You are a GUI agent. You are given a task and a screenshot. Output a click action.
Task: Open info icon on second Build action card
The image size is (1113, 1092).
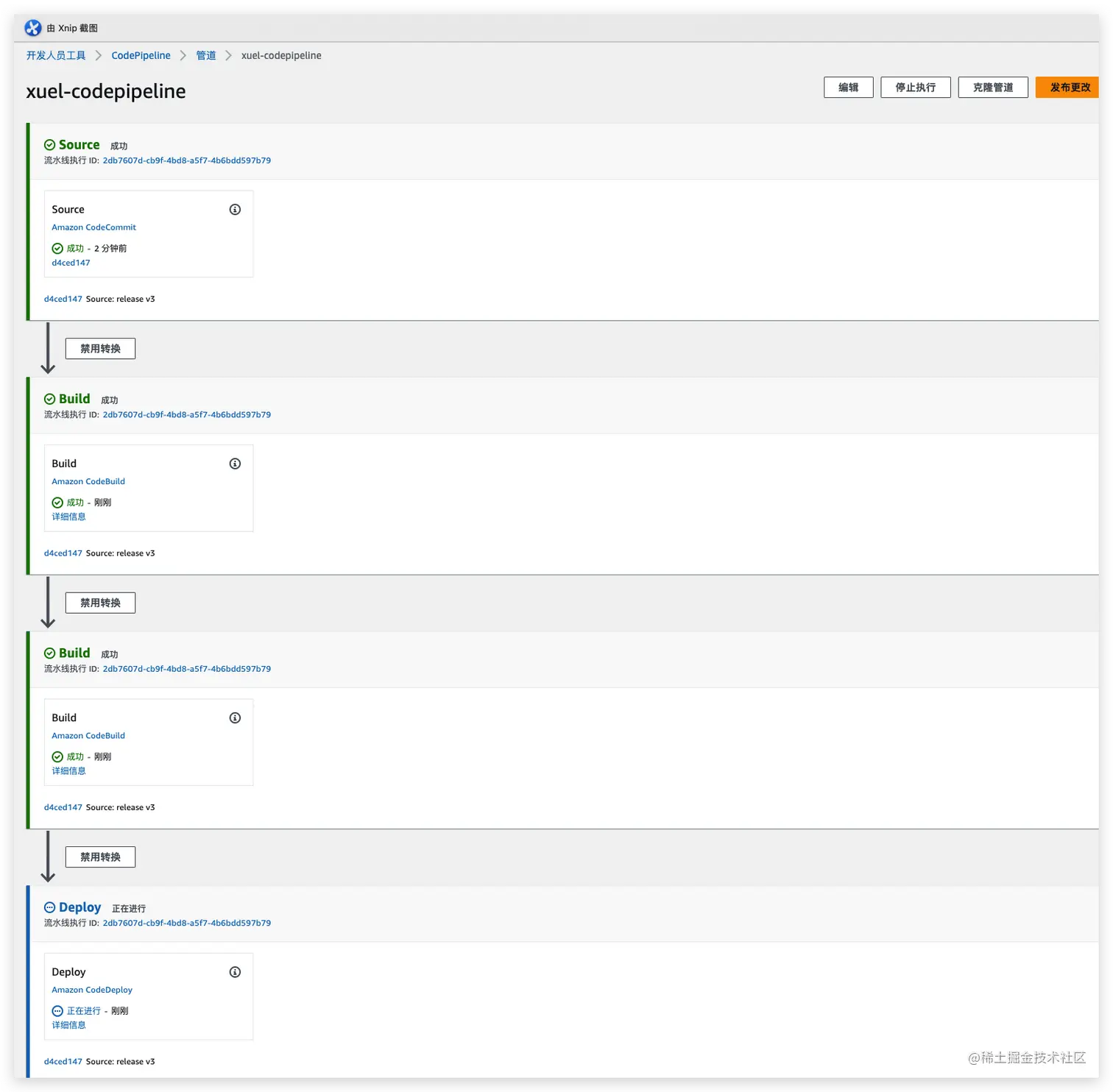(235, 718)
